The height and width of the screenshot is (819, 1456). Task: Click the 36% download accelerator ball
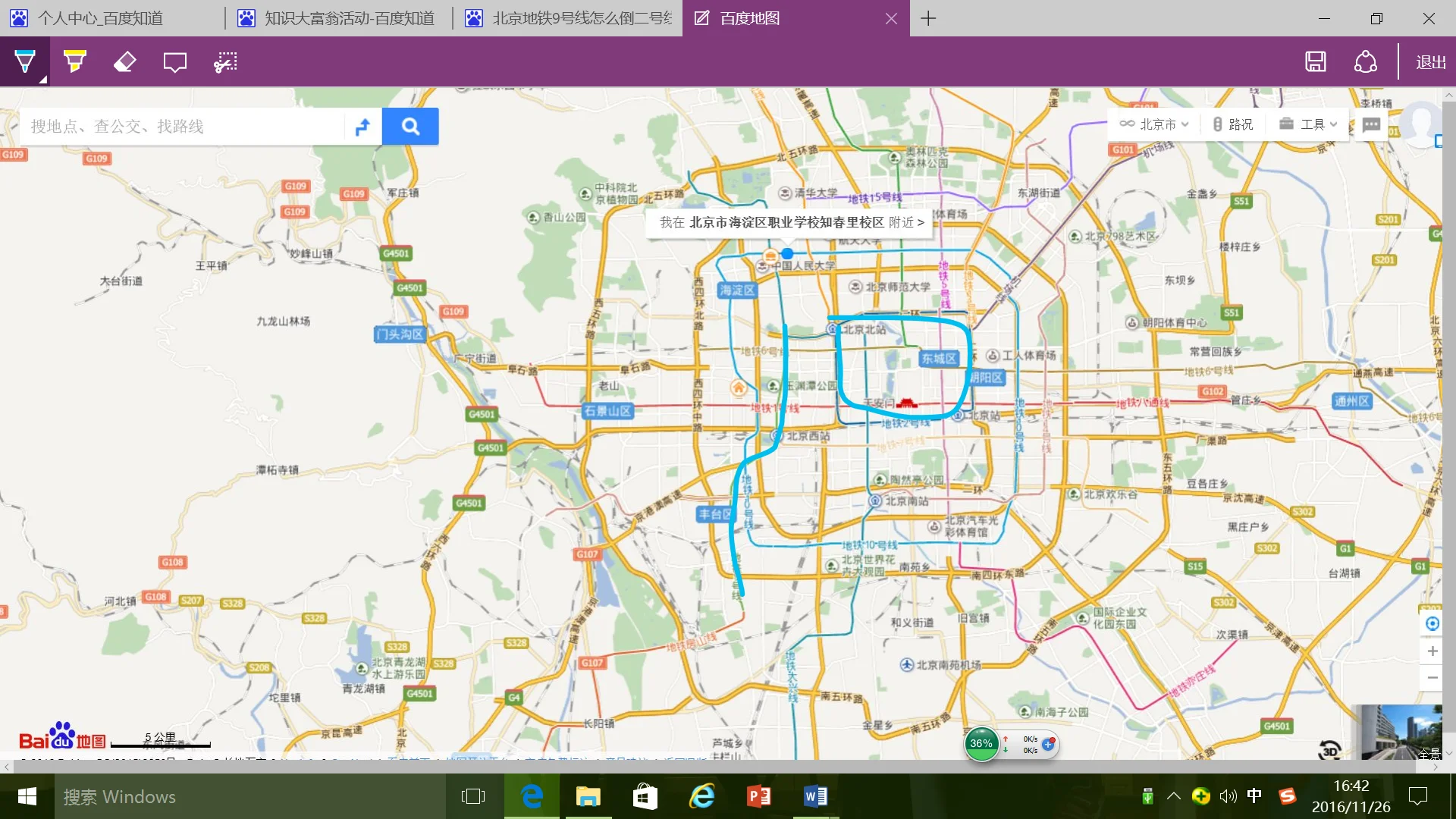pyautogui.click(x=981, y=744)
